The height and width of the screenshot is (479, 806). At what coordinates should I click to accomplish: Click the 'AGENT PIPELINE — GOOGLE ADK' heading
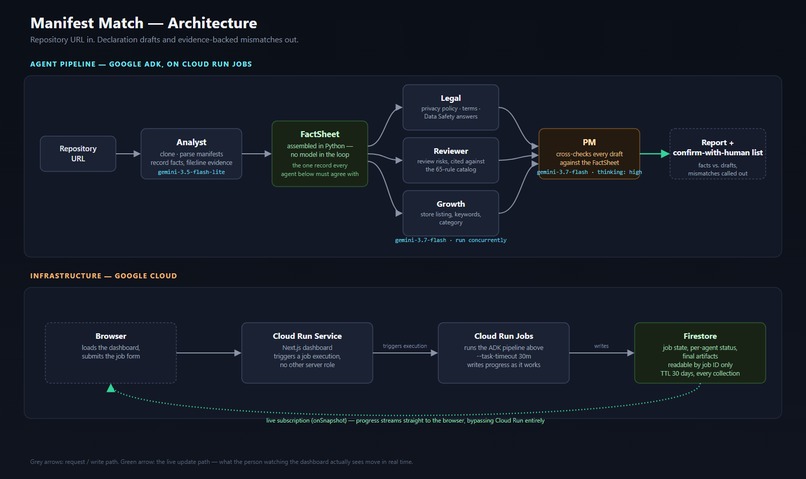(x=141, y=64)
